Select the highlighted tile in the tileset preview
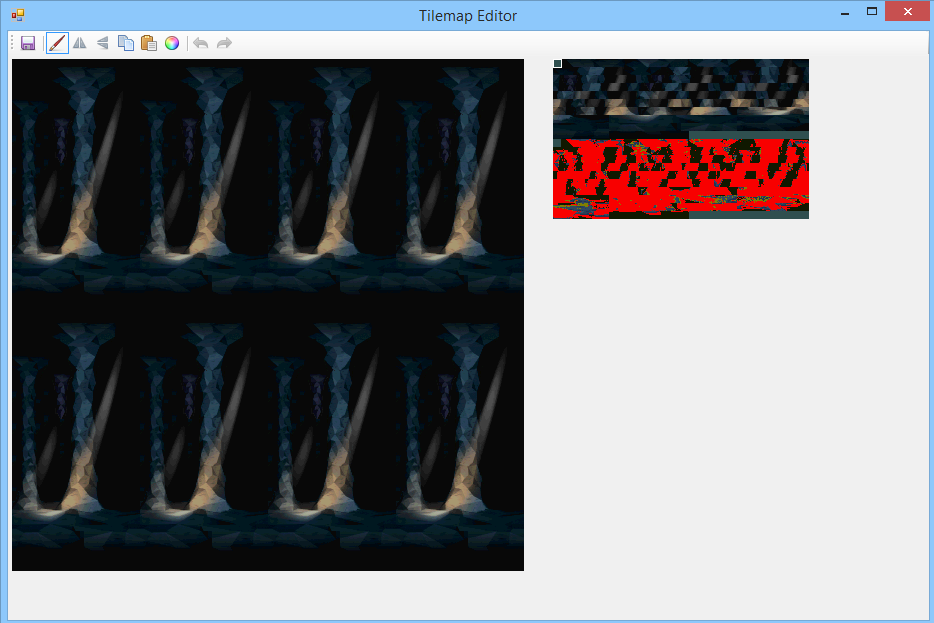The image size is (934, 623). pyautogui.click(x=558, y=63)
